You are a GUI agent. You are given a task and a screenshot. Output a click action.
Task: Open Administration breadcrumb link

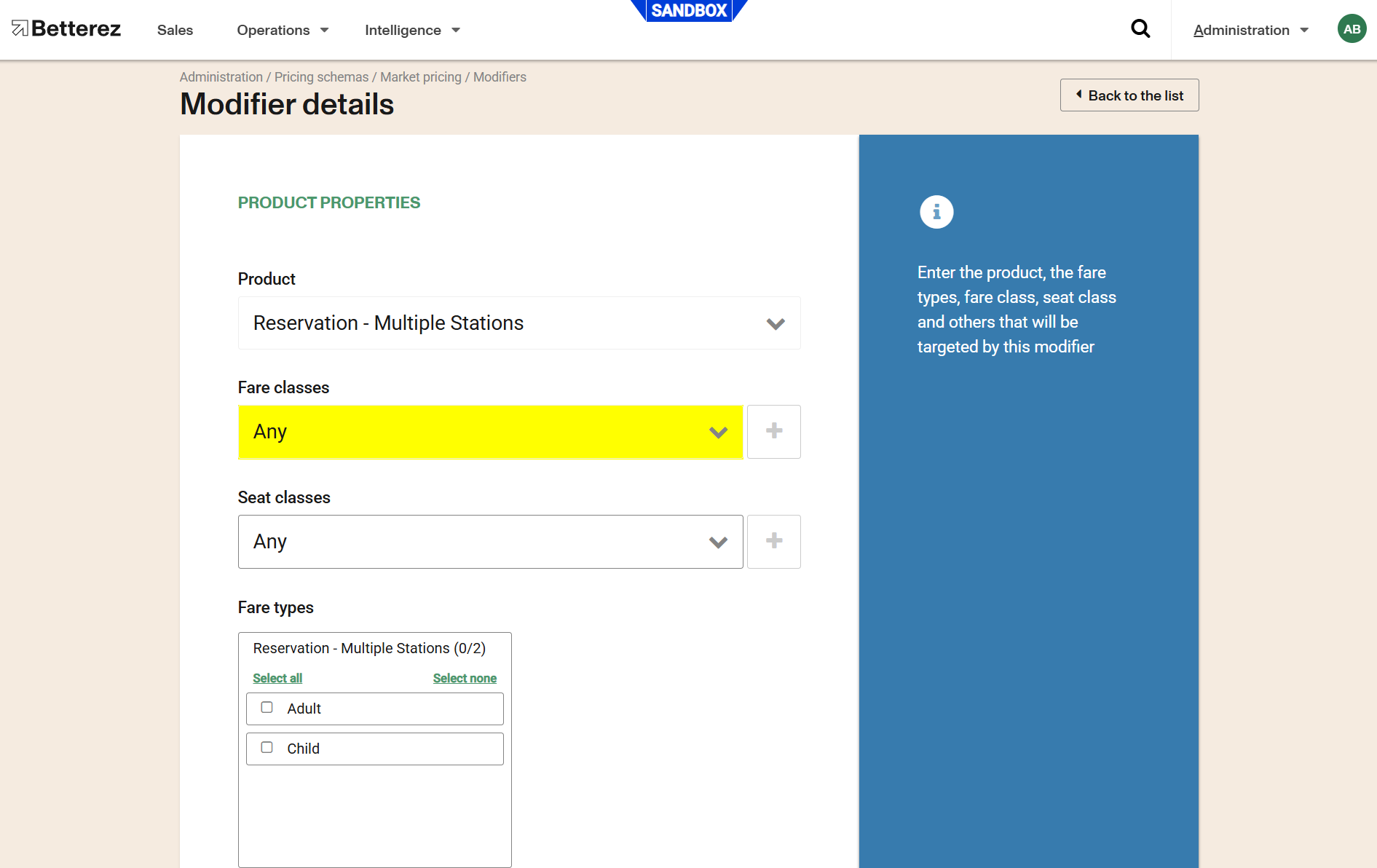(x=221, y=77)
